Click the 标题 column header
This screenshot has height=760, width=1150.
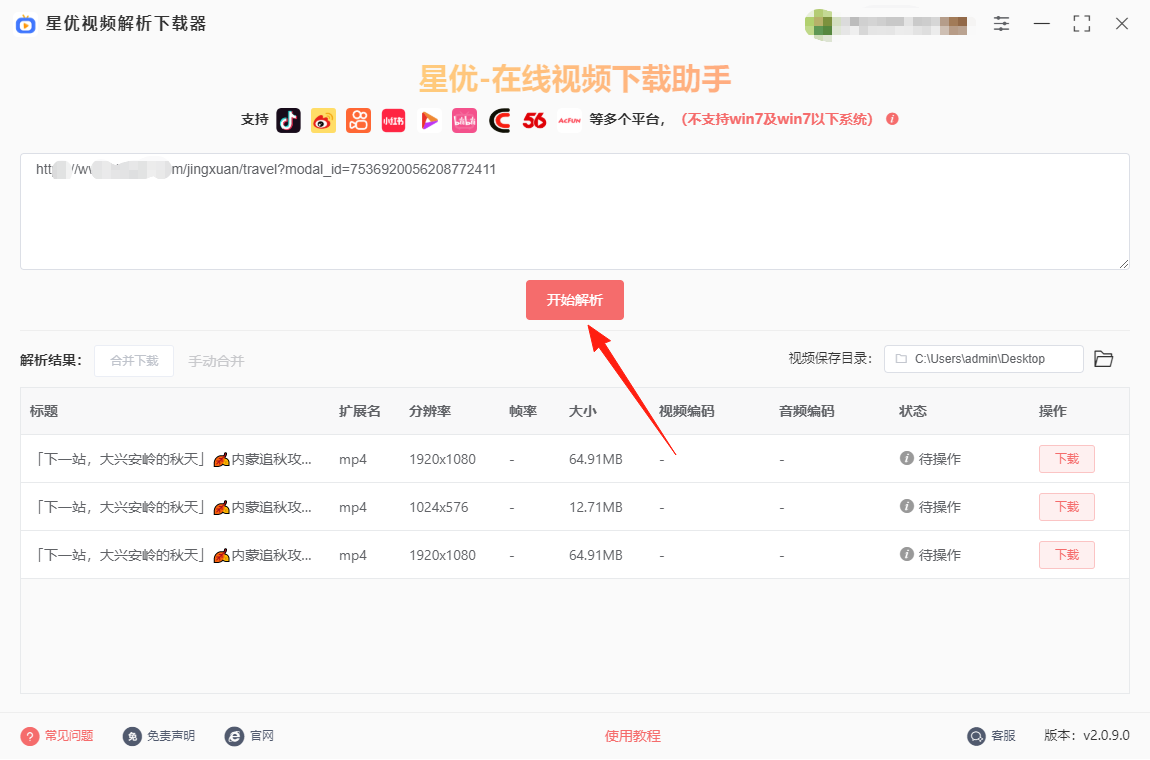44,412
